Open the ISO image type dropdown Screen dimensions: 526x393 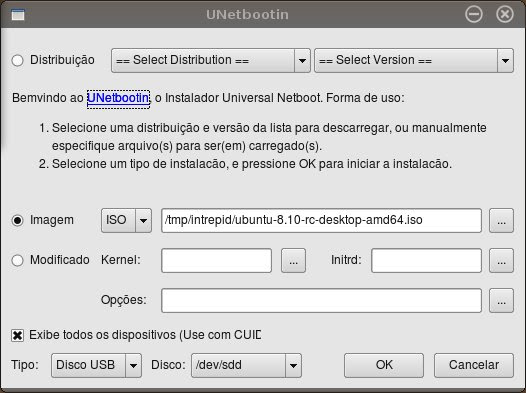pos(126,220)
